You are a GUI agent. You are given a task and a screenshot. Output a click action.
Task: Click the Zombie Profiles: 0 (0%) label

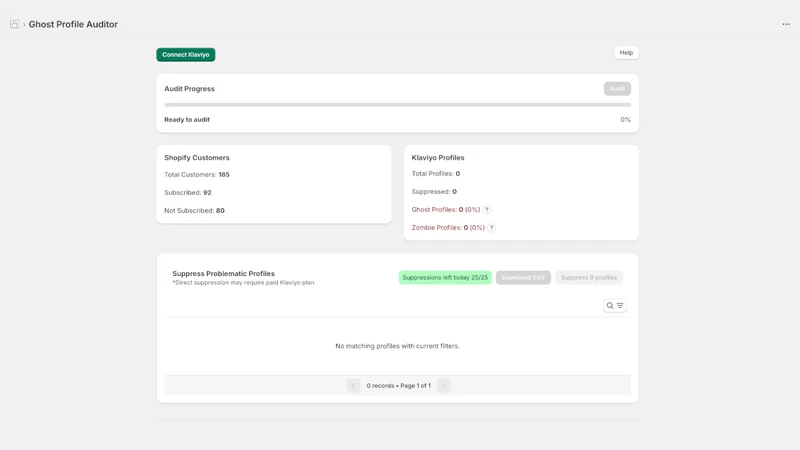(448, 228)
